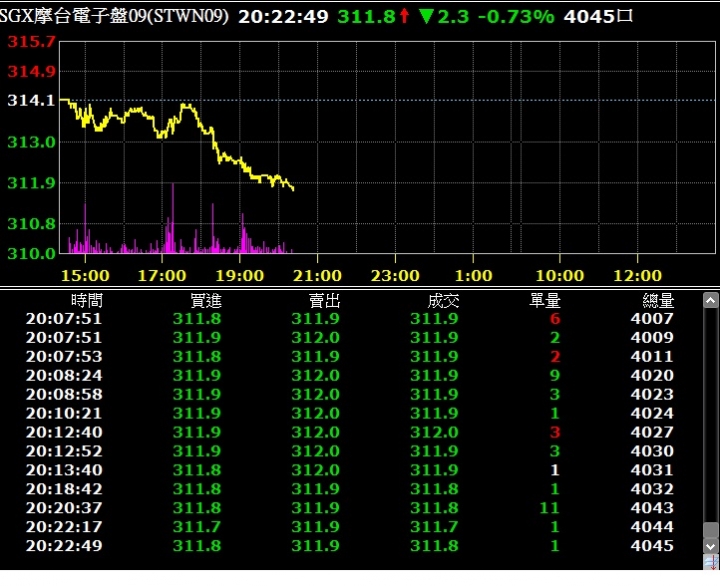Click the 總量 column header
The image size is (720, 586).
click(x=658, y=301)
